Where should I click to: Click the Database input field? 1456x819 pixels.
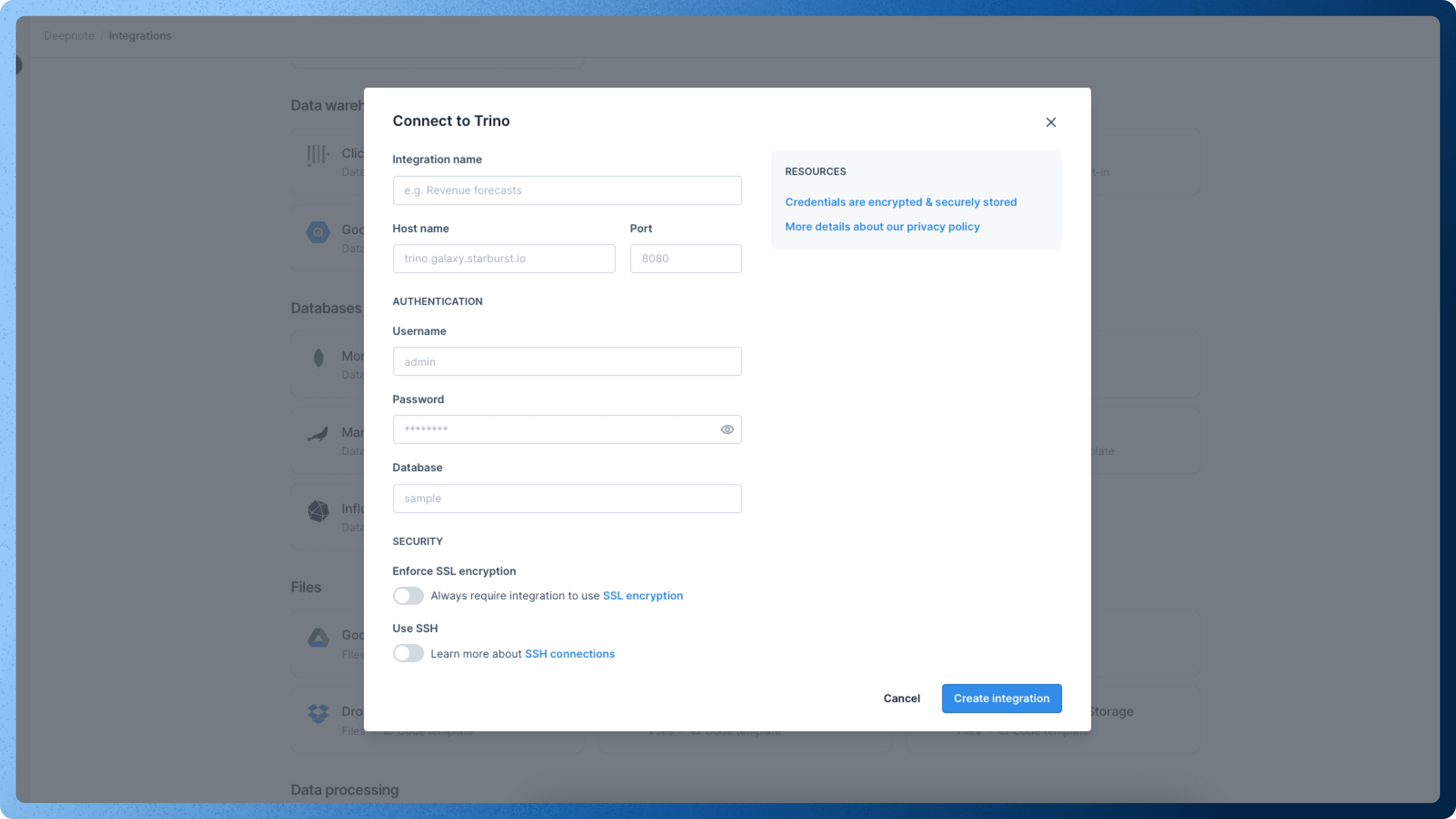tap(566, 498)
